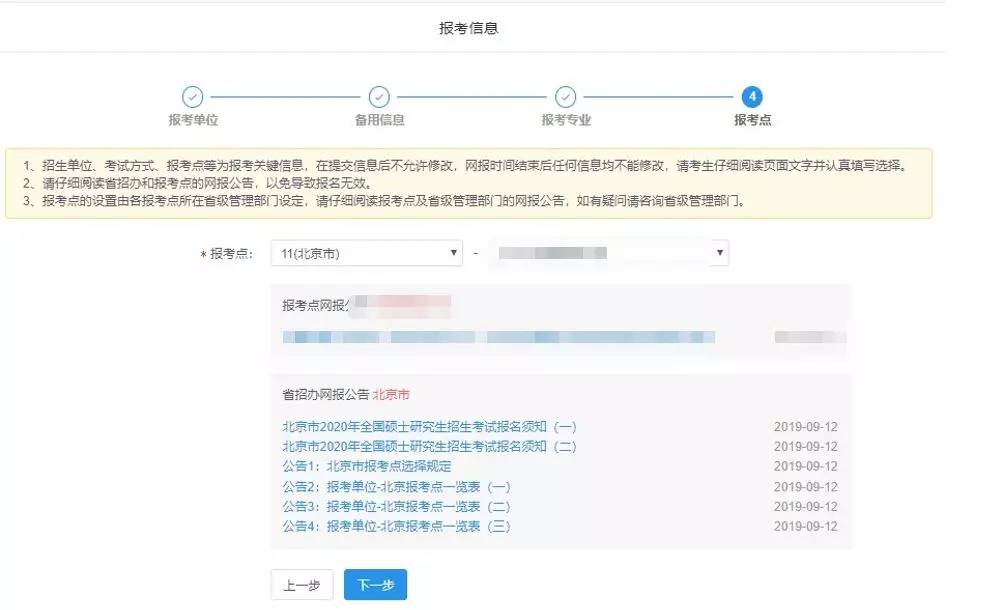Select the 报考单位 step label

(192, 121)
